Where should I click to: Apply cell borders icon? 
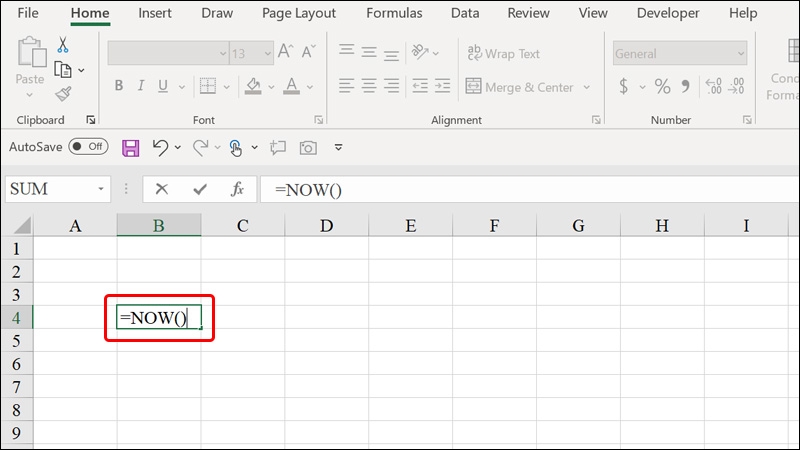(208, 86)
